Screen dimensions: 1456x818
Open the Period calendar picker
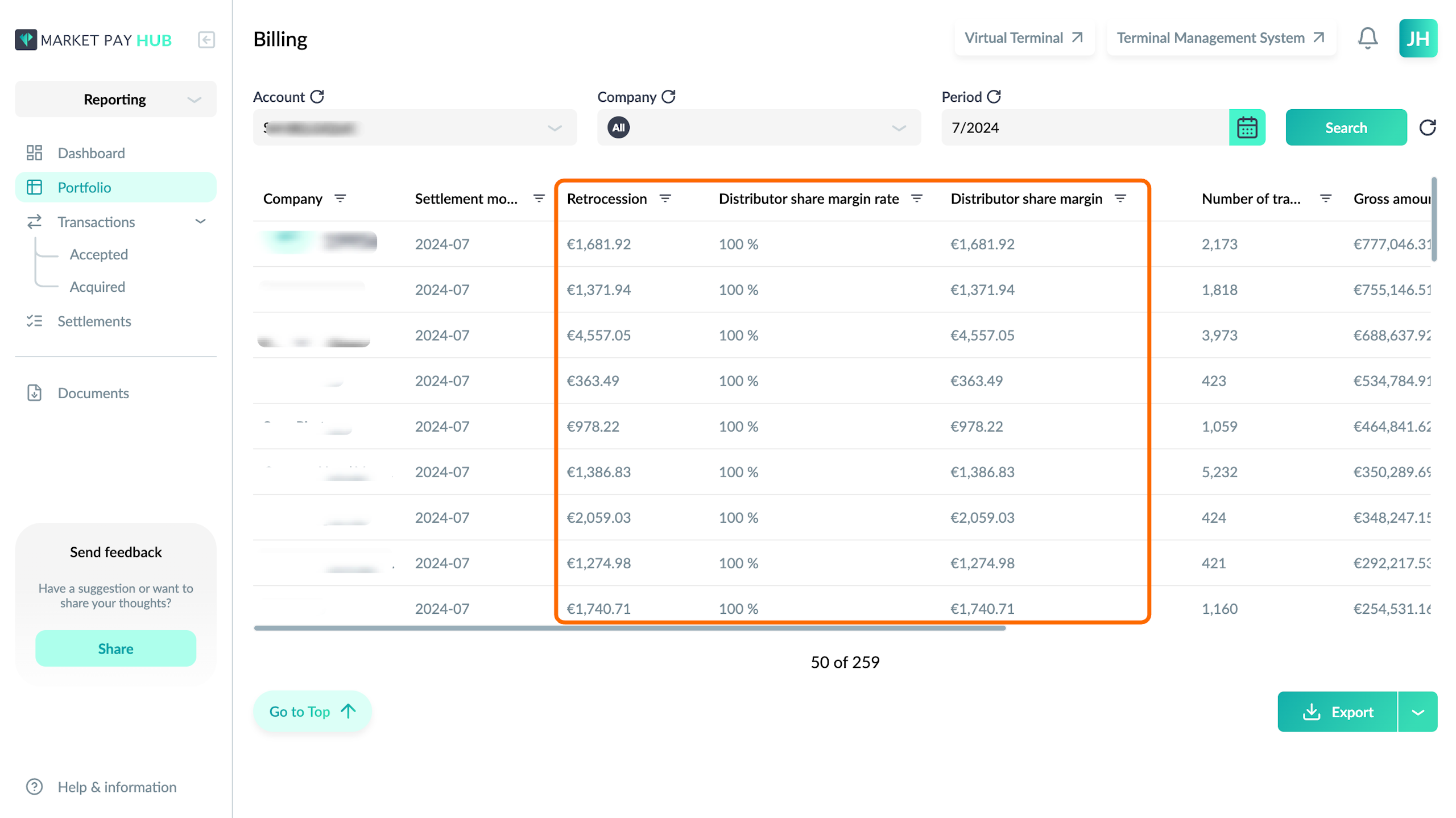pos(1247,127)
